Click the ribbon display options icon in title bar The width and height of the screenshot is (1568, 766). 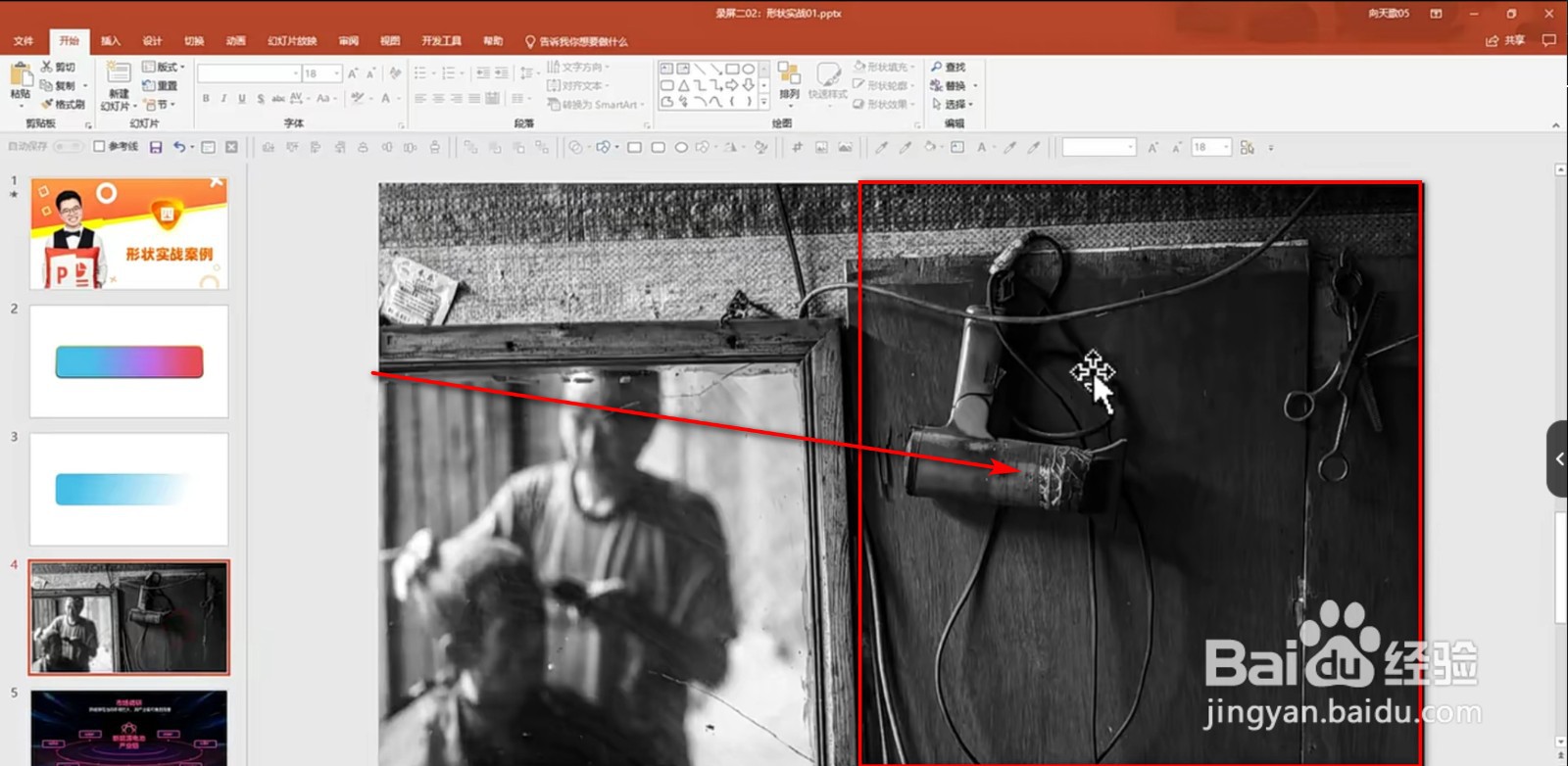1436,14
